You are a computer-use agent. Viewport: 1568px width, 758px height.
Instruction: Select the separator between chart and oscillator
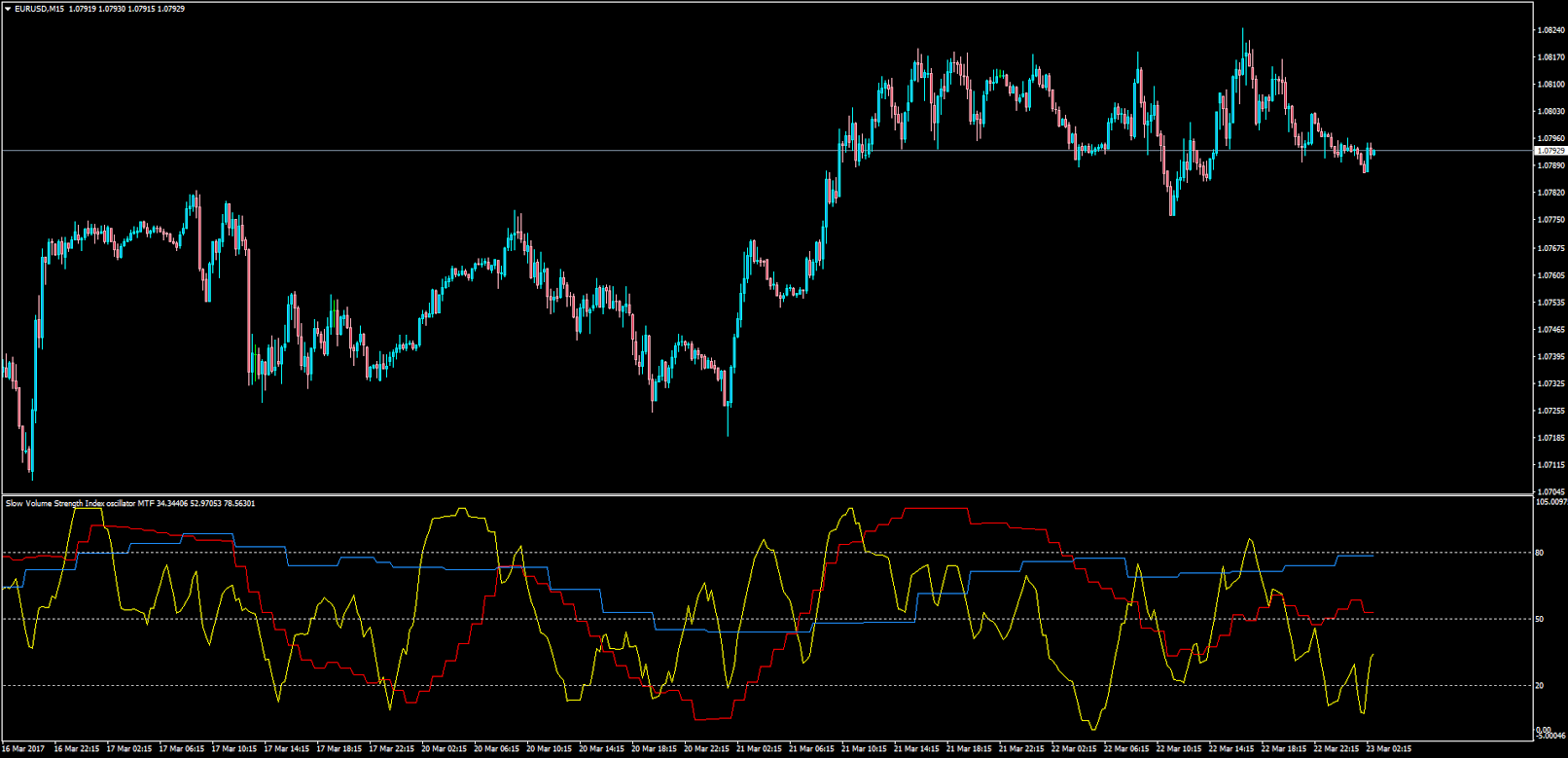(767, 494)
